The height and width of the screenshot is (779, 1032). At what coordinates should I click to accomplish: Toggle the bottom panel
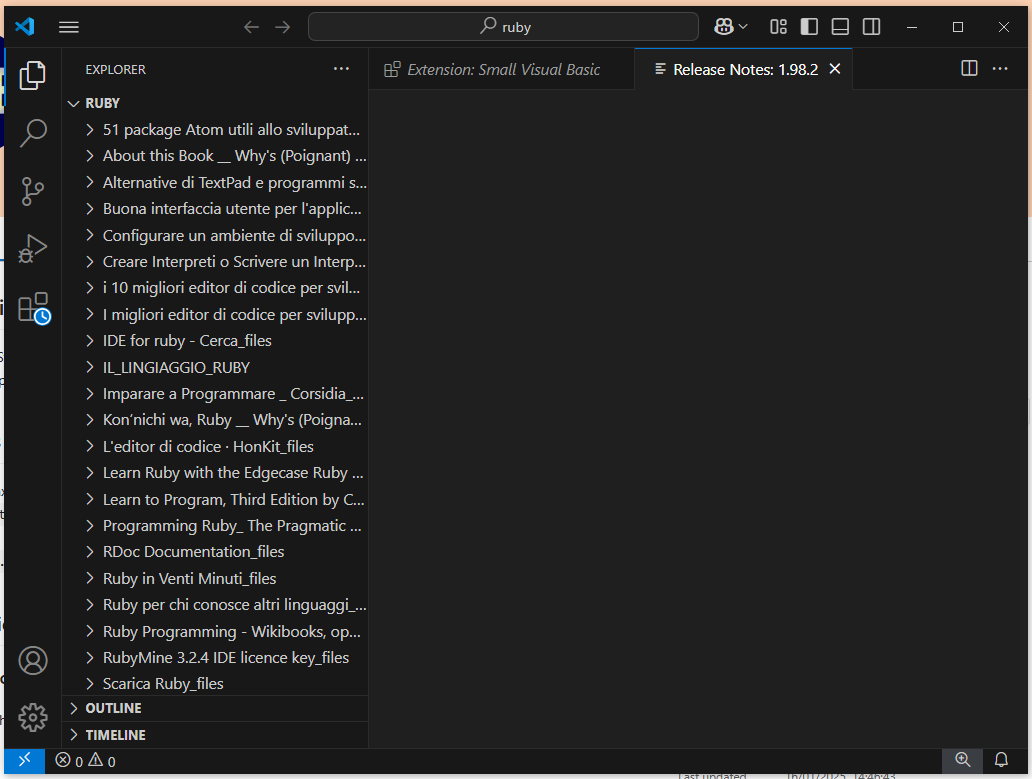840,26
